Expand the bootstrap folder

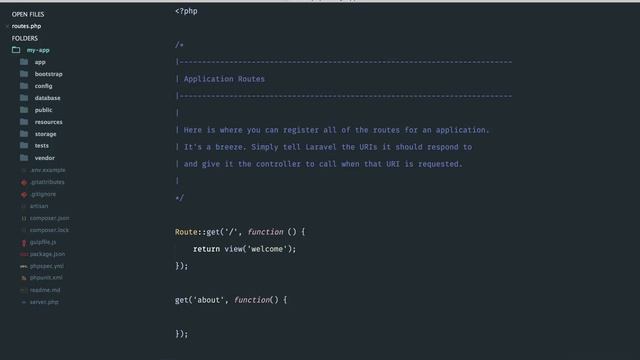pos(49,74)
